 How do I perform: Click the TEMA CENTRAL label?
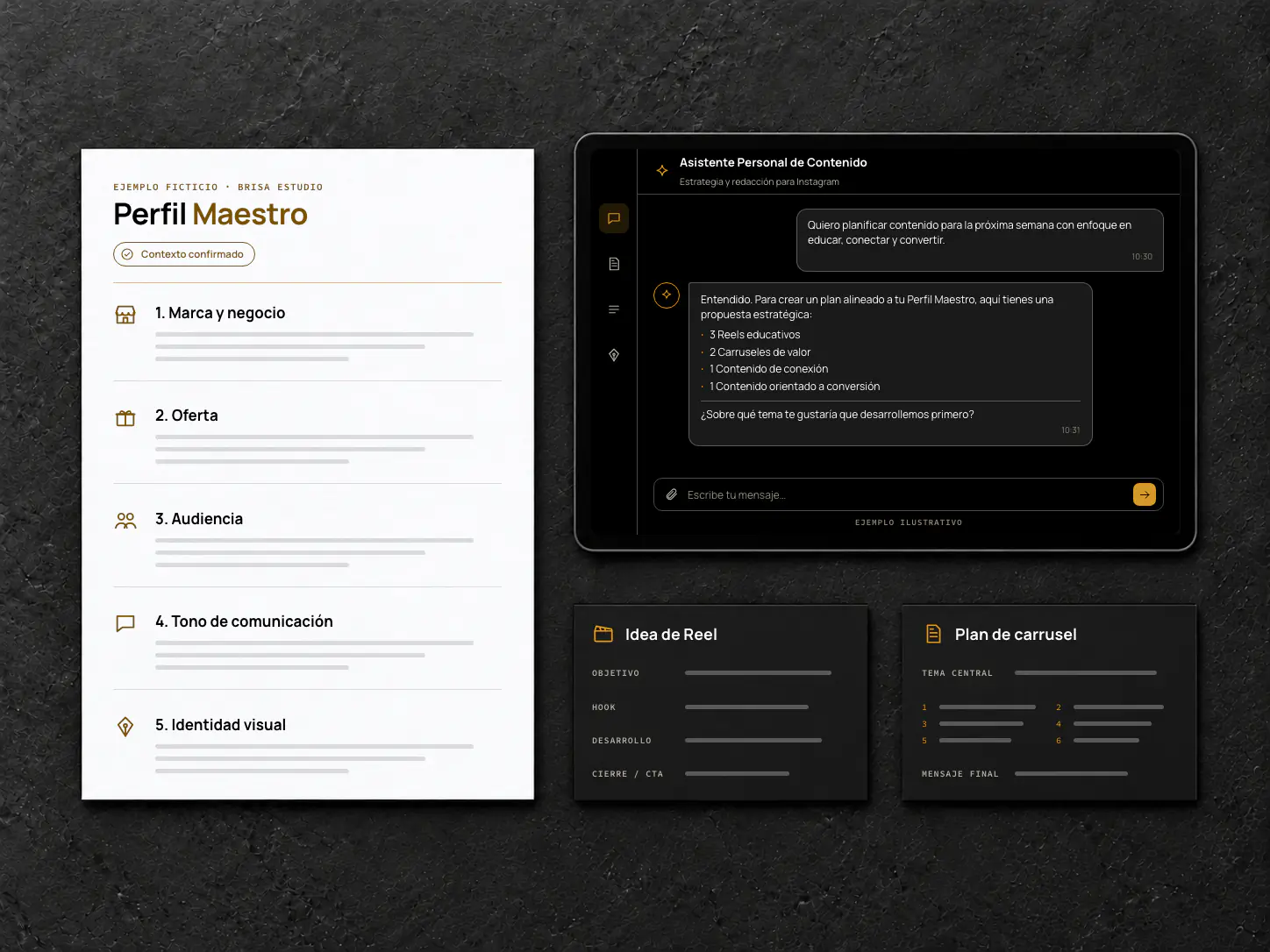pos(957,673)
